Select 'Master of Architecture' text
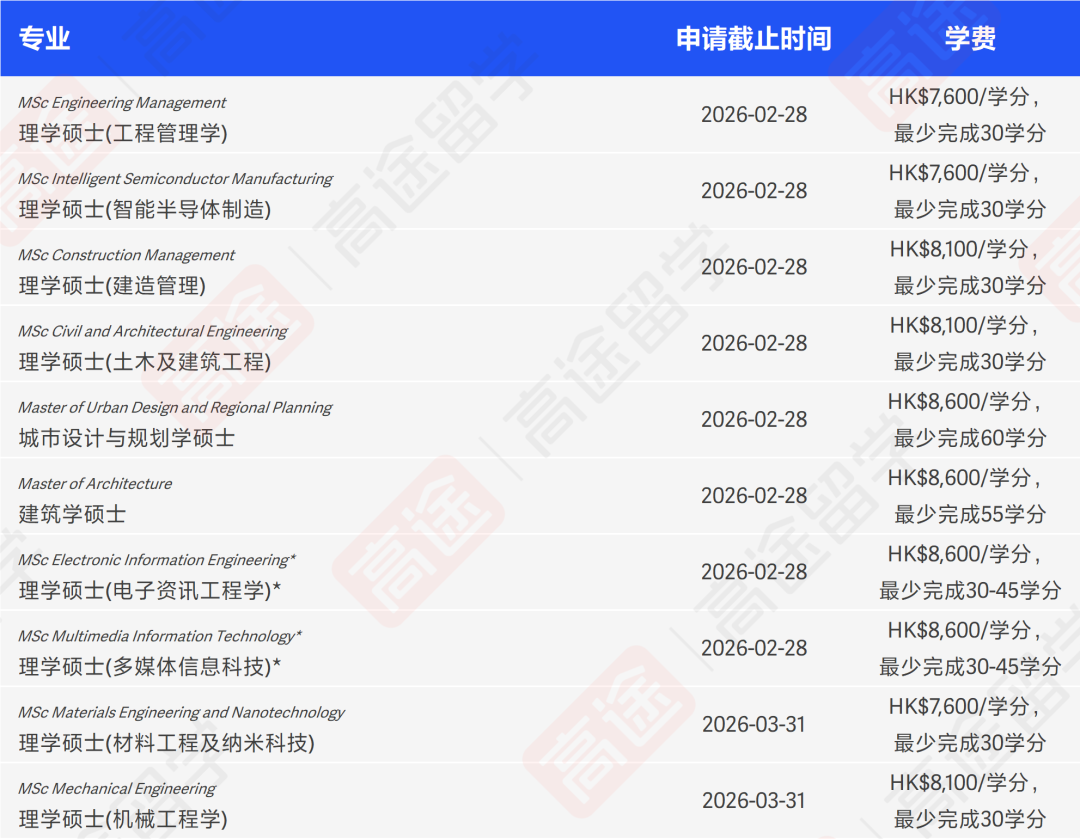 tap(95, 484)
